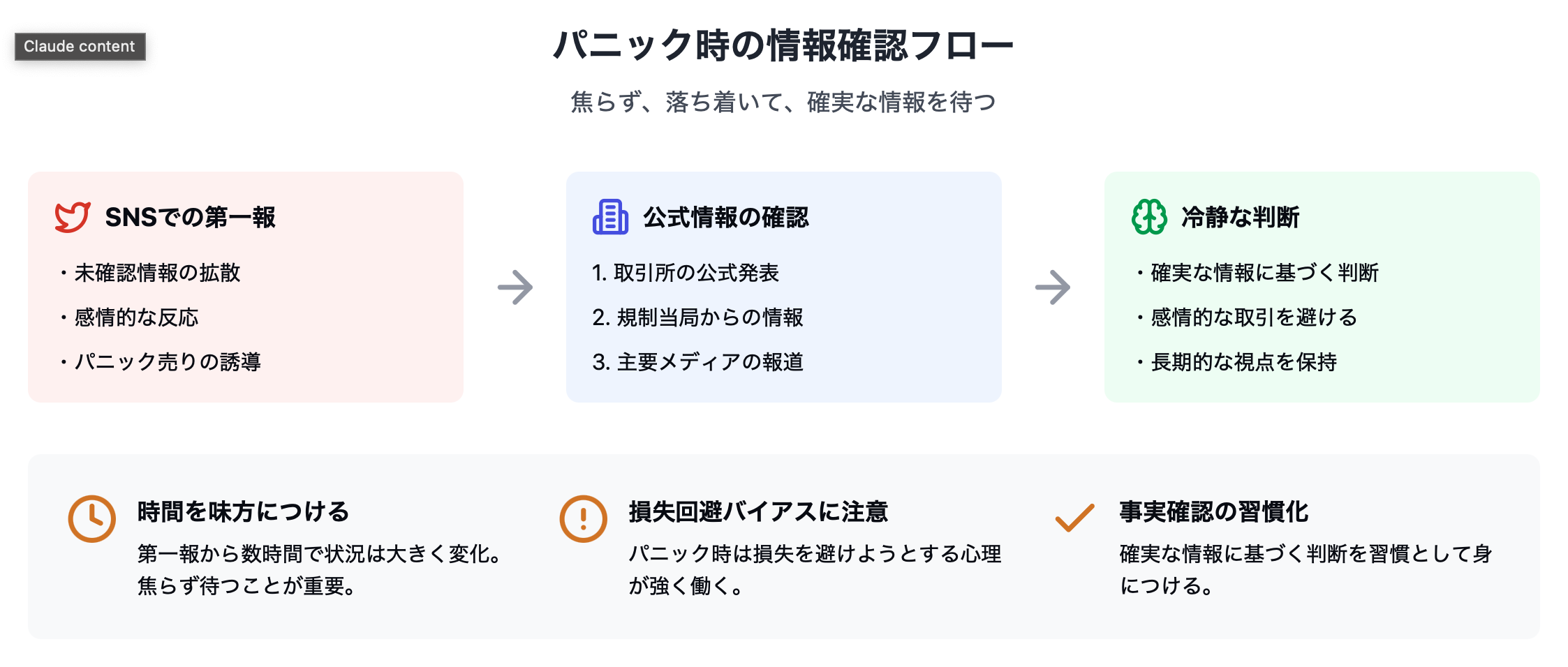Click the orange clock icon
Viewport: 1568px width, 667px height.
click(91, 518)
